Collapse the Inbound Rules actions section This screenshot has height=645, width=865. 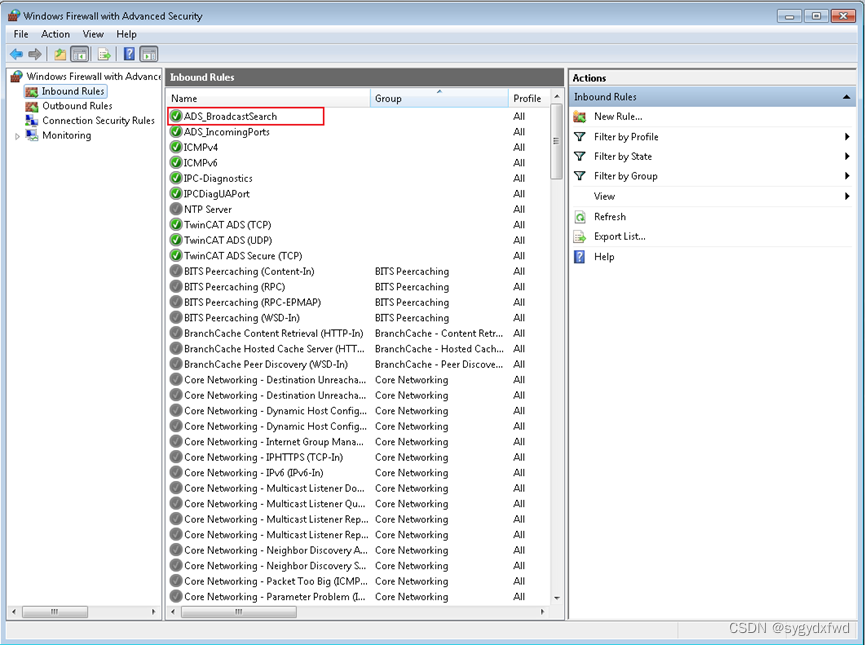[846, 97]
